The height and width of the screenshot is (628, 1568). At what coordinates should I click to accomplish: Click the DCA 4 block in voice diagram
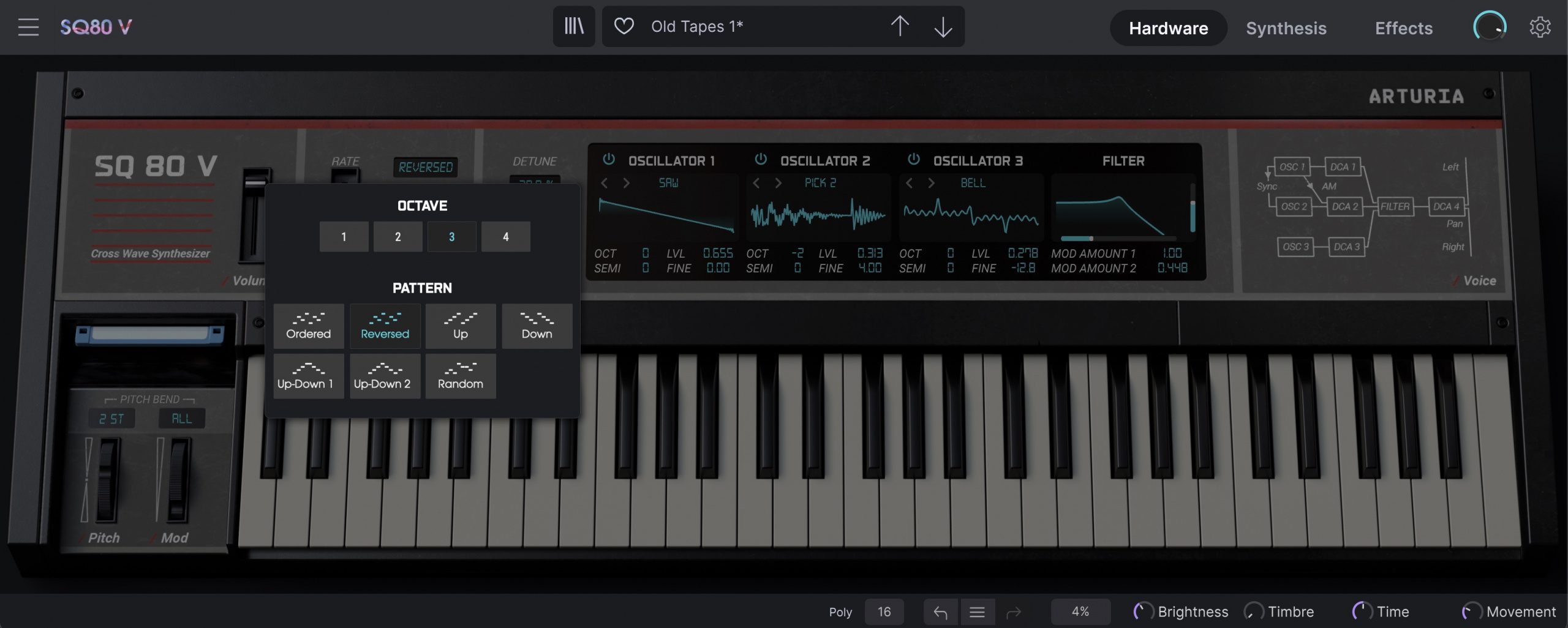(x=1445, y=206)
